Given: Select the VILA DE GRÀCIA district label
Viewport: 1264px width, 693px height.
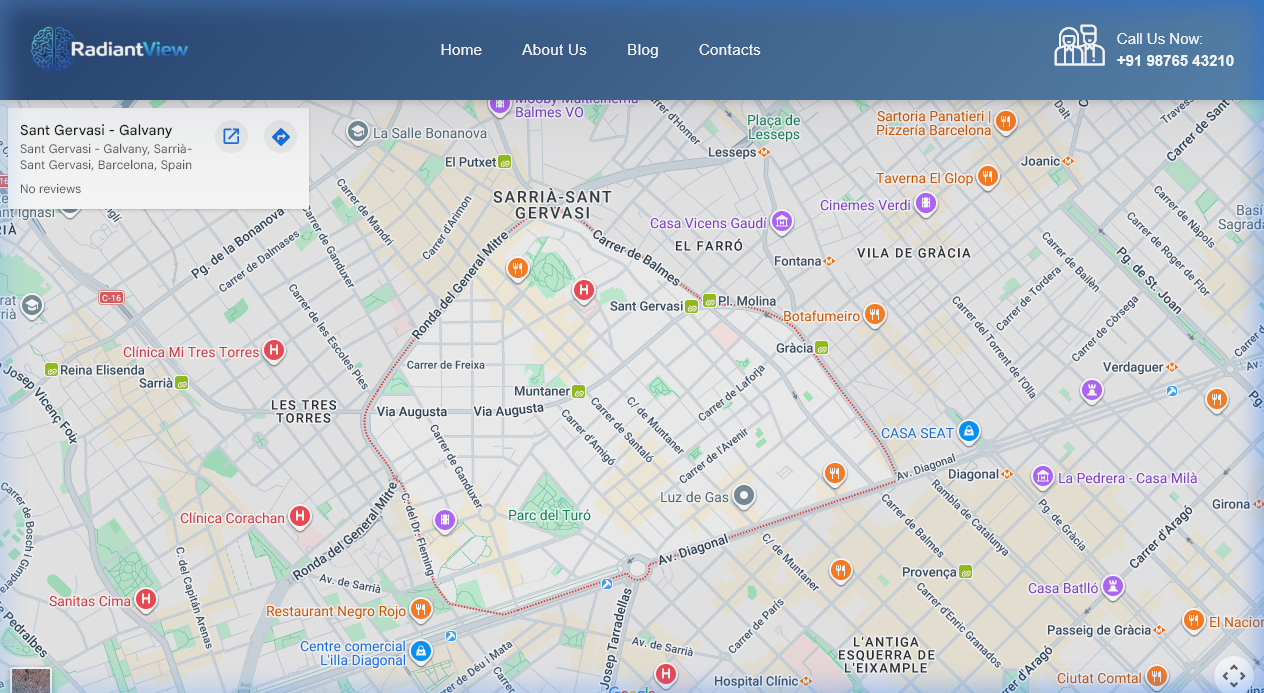Looking at the screenshot, I should pyautogui.click(x=914, y=253).
